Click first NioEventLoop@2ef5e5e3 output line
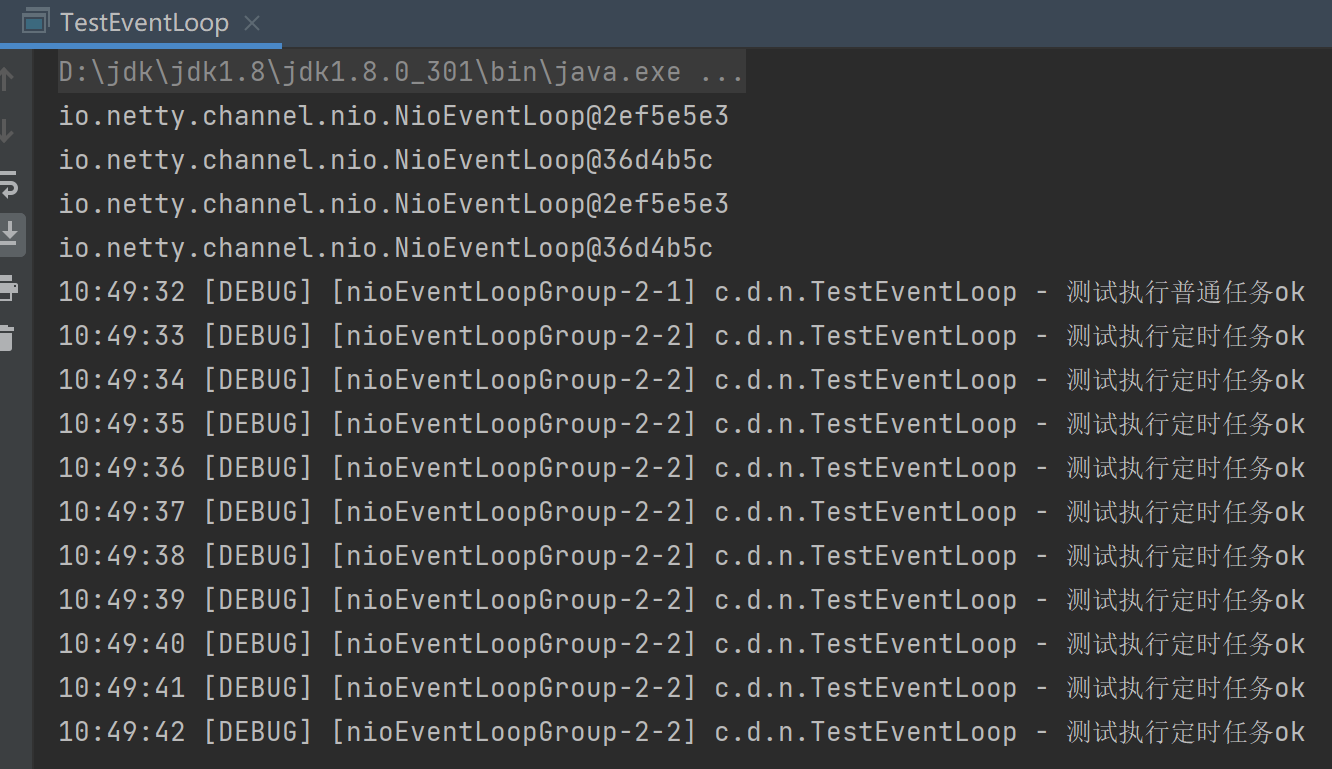 coord(393,117)
